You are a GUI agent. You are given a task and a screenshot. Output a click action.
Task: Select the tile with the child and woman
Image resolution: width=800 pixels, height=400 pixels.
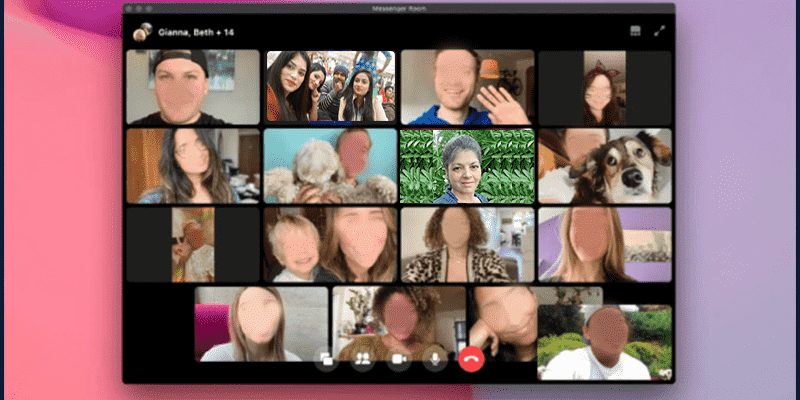click(x=331, y=244)
